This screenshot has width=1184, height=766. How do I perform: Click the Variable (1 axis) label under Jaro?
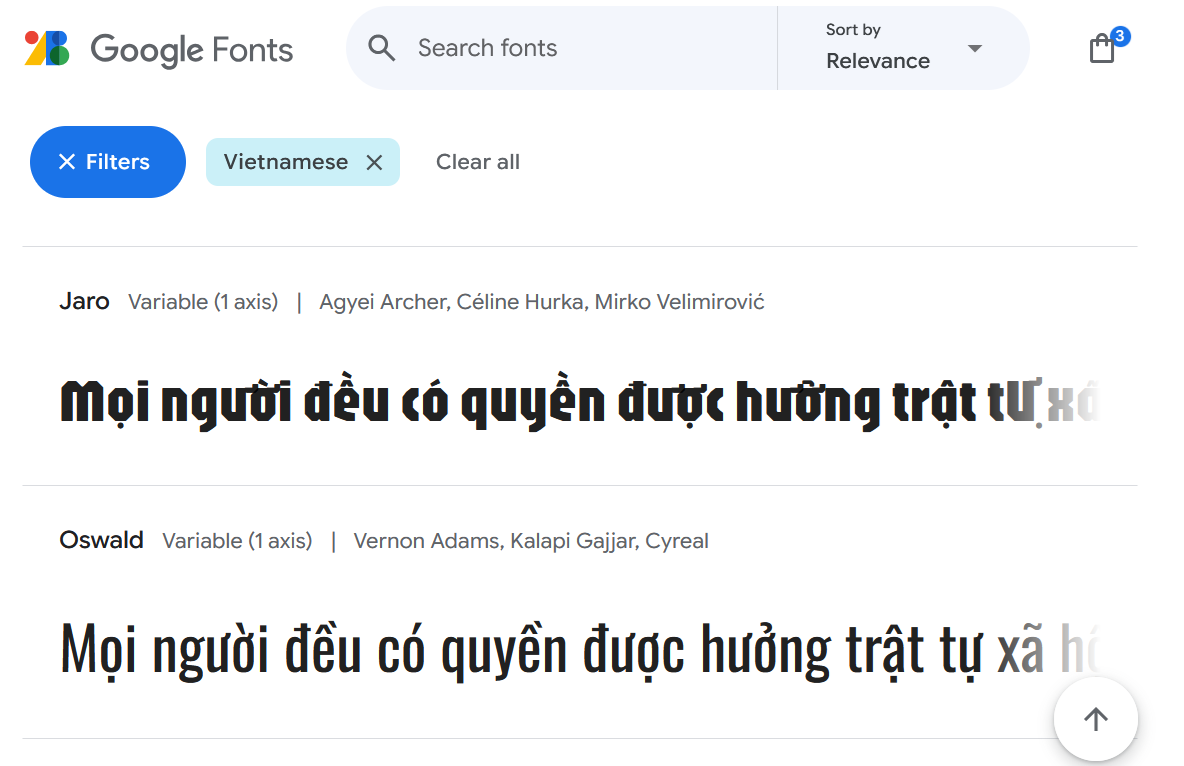coord(203,301)
